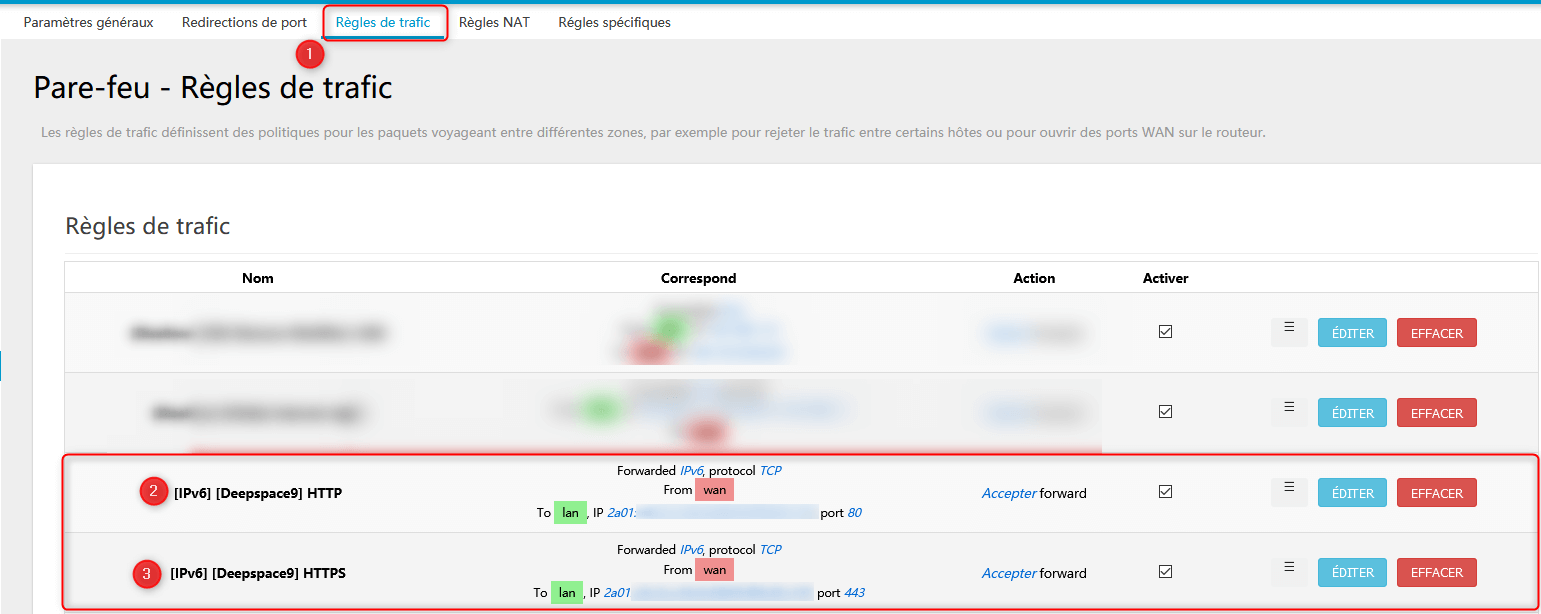Click drag handle icon for HTTPS rule
1541x614 pixels.
click(1289, 568)
